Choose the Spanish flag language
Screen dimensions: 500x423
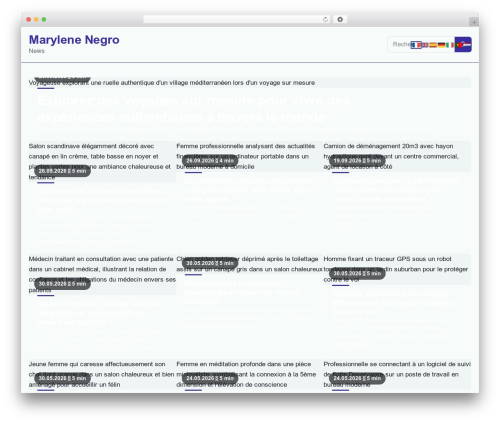coord(433,45)
